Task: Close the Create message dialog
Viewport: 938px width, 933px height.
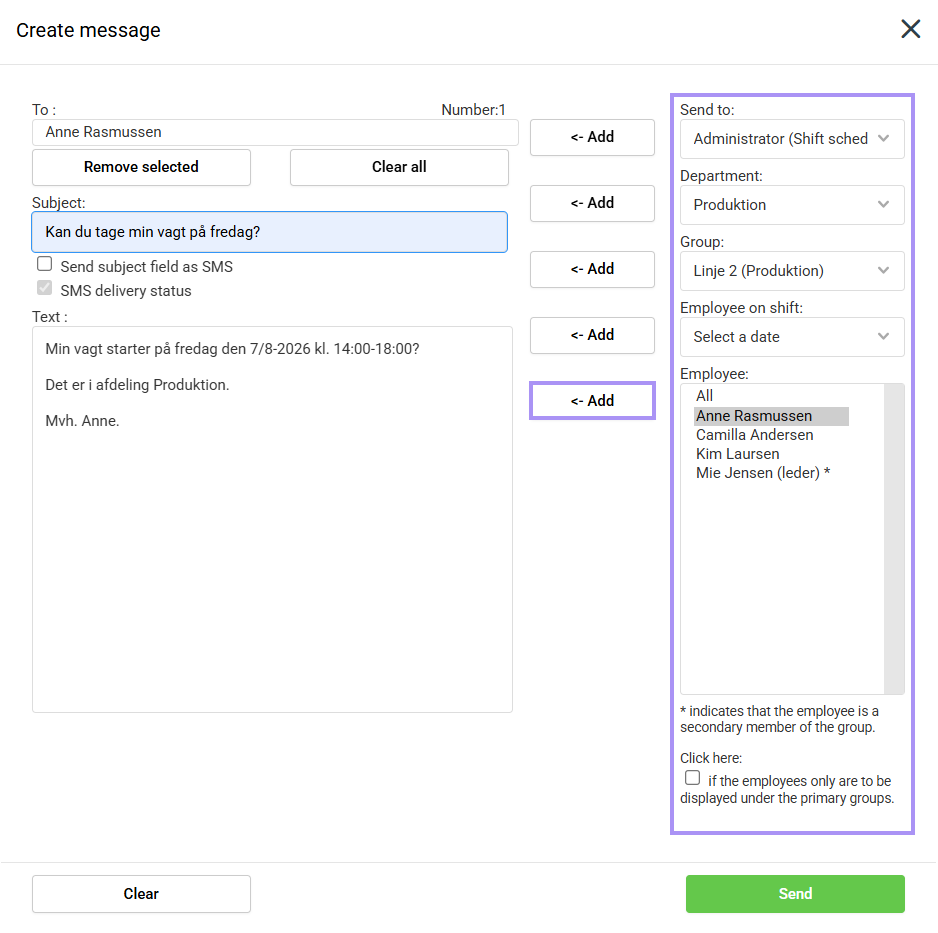Action: click(910, 29)
